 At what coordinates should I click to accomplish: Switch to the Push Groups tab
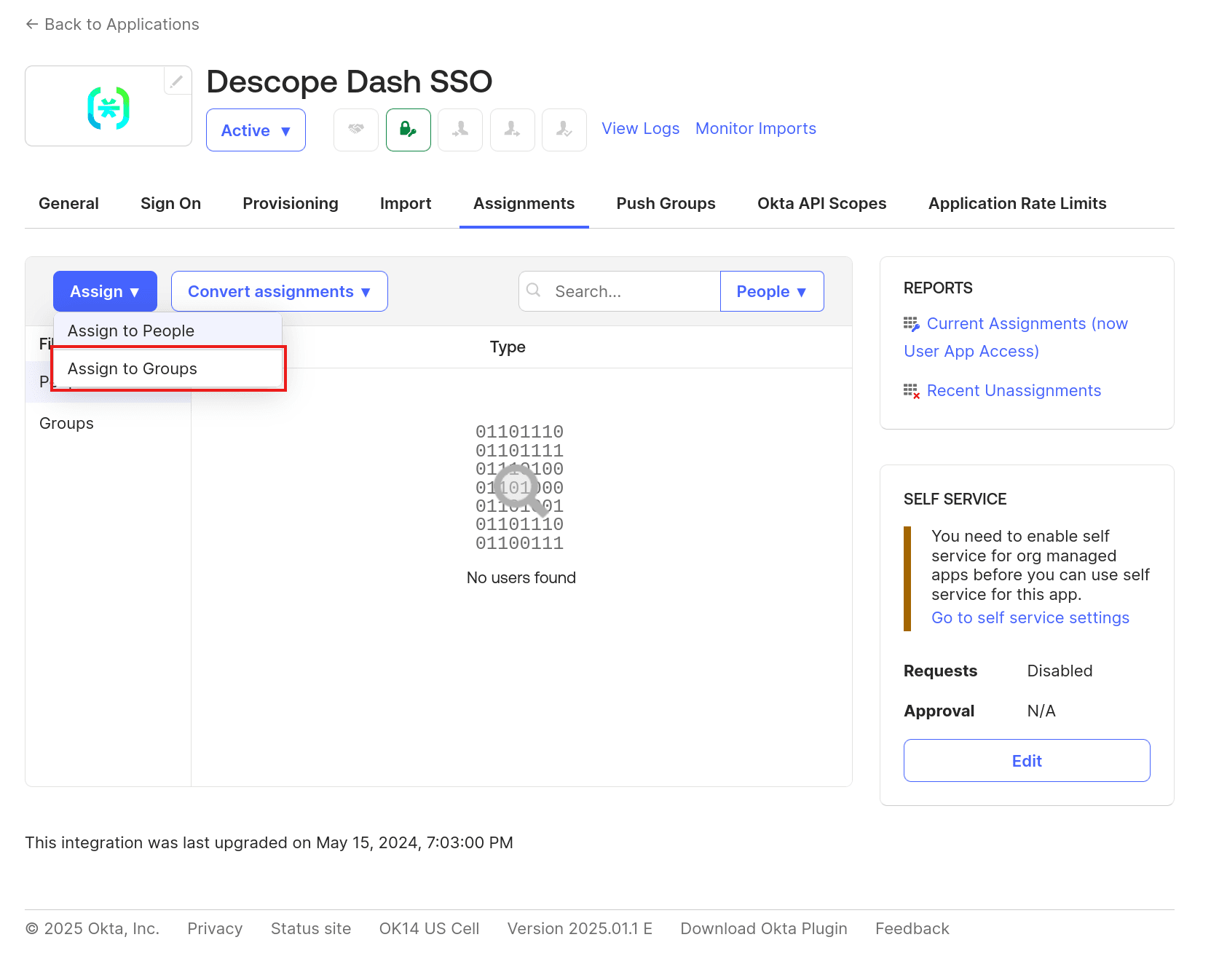665,203
